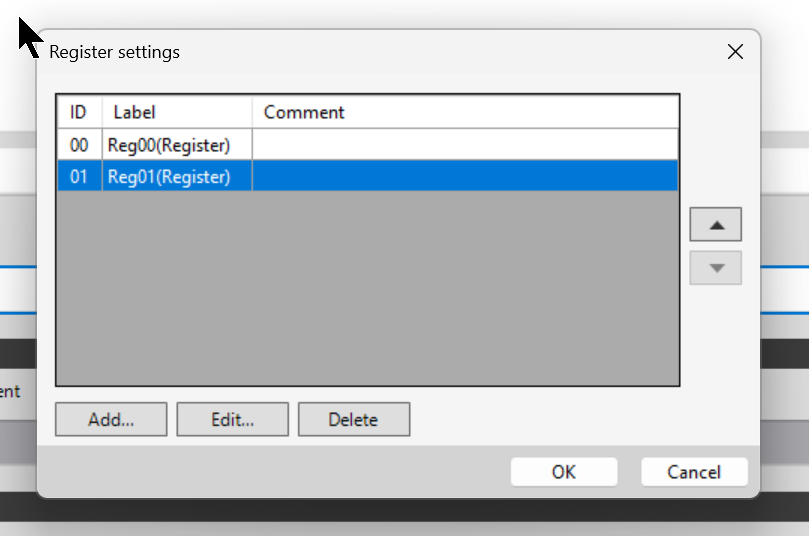Viewport: 809px width, 536px height.
Task: Click the Comment column header
Action: pos(465,112)
